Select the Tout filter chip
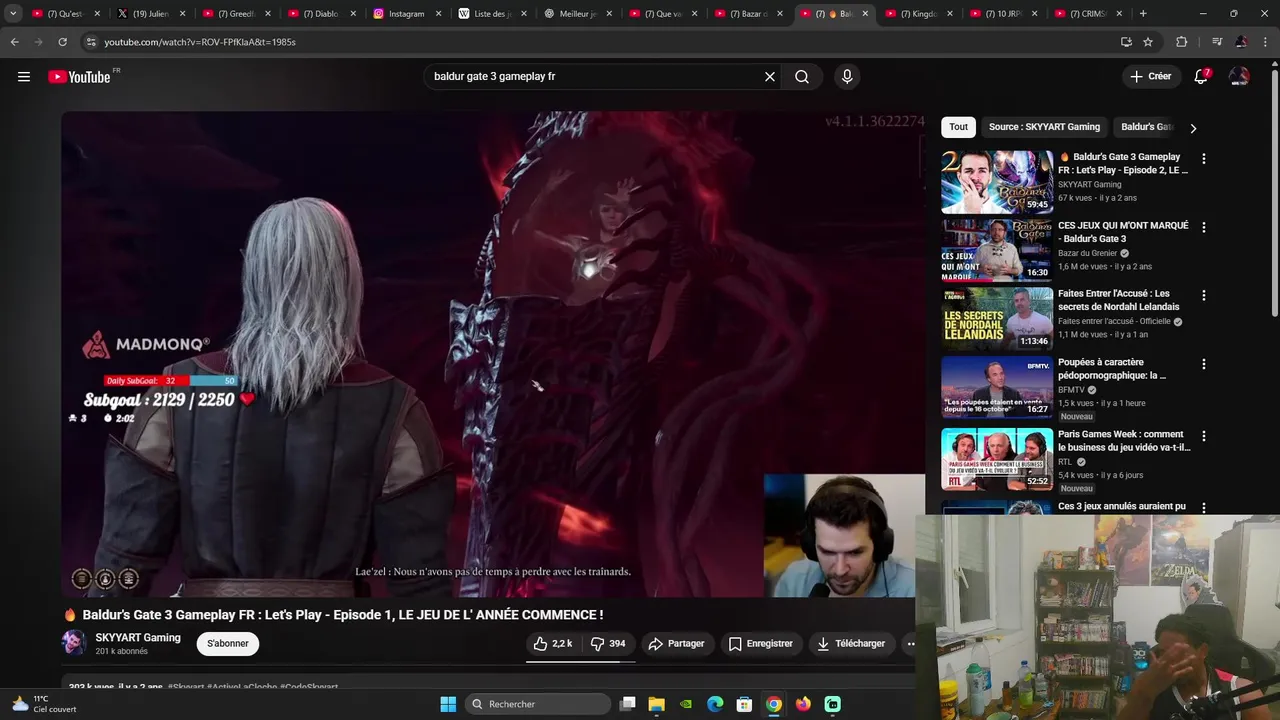The image size is (1280, 720). click(958, 127)
